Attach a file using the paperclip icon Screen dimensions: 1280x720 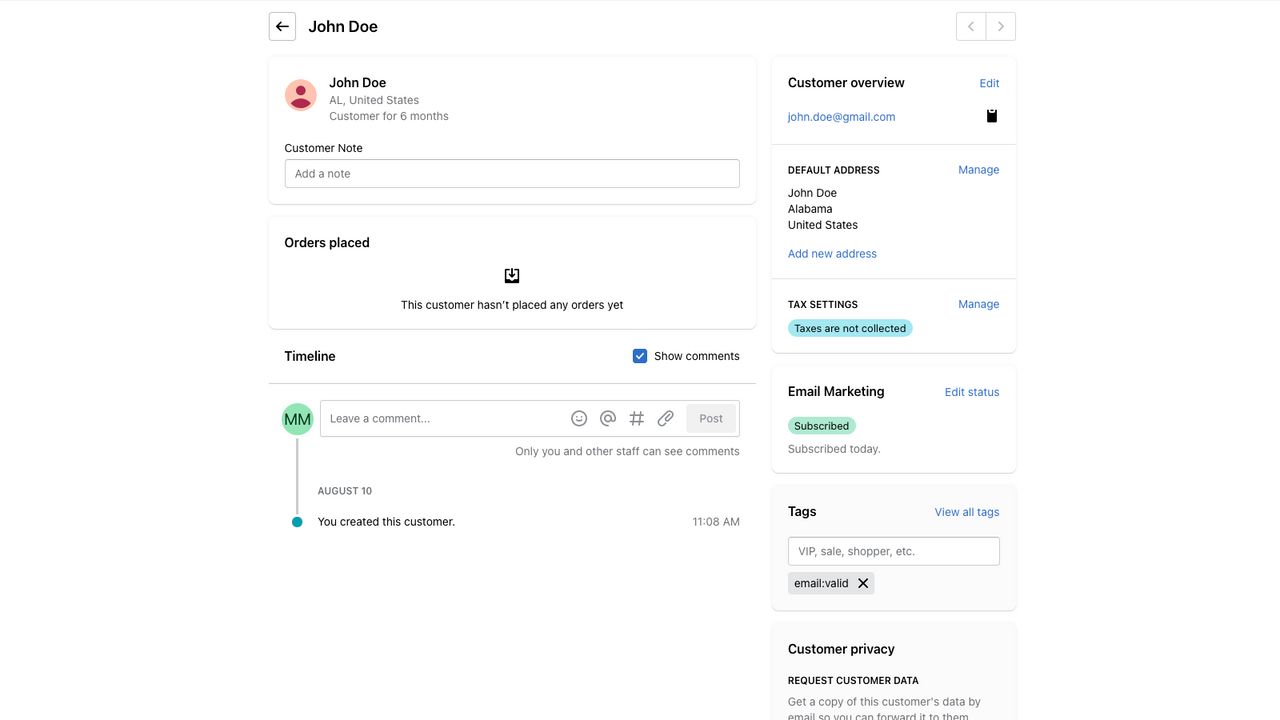pos(665,418)
